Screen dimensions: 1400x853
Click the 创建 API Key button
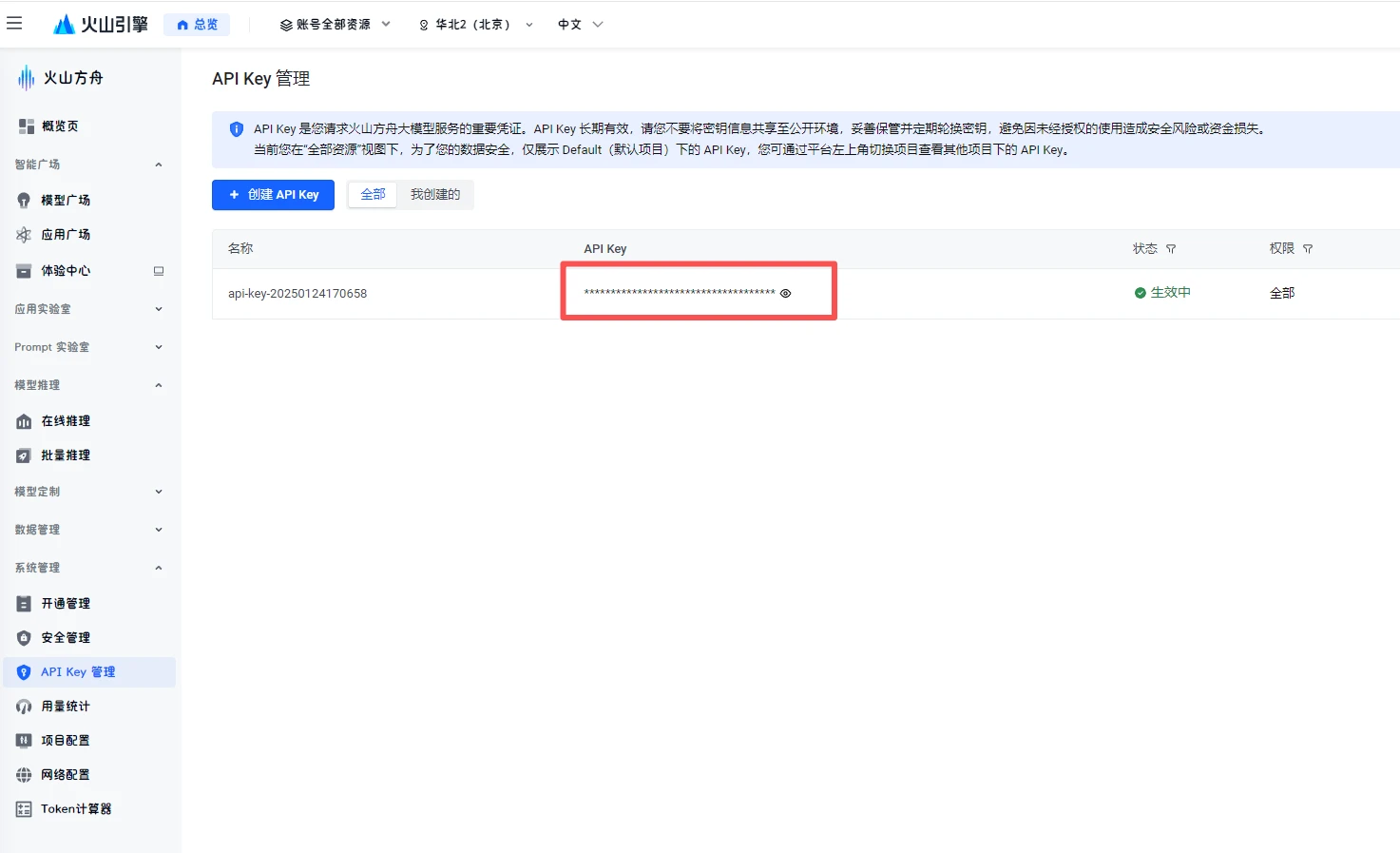tap(273, 194)
